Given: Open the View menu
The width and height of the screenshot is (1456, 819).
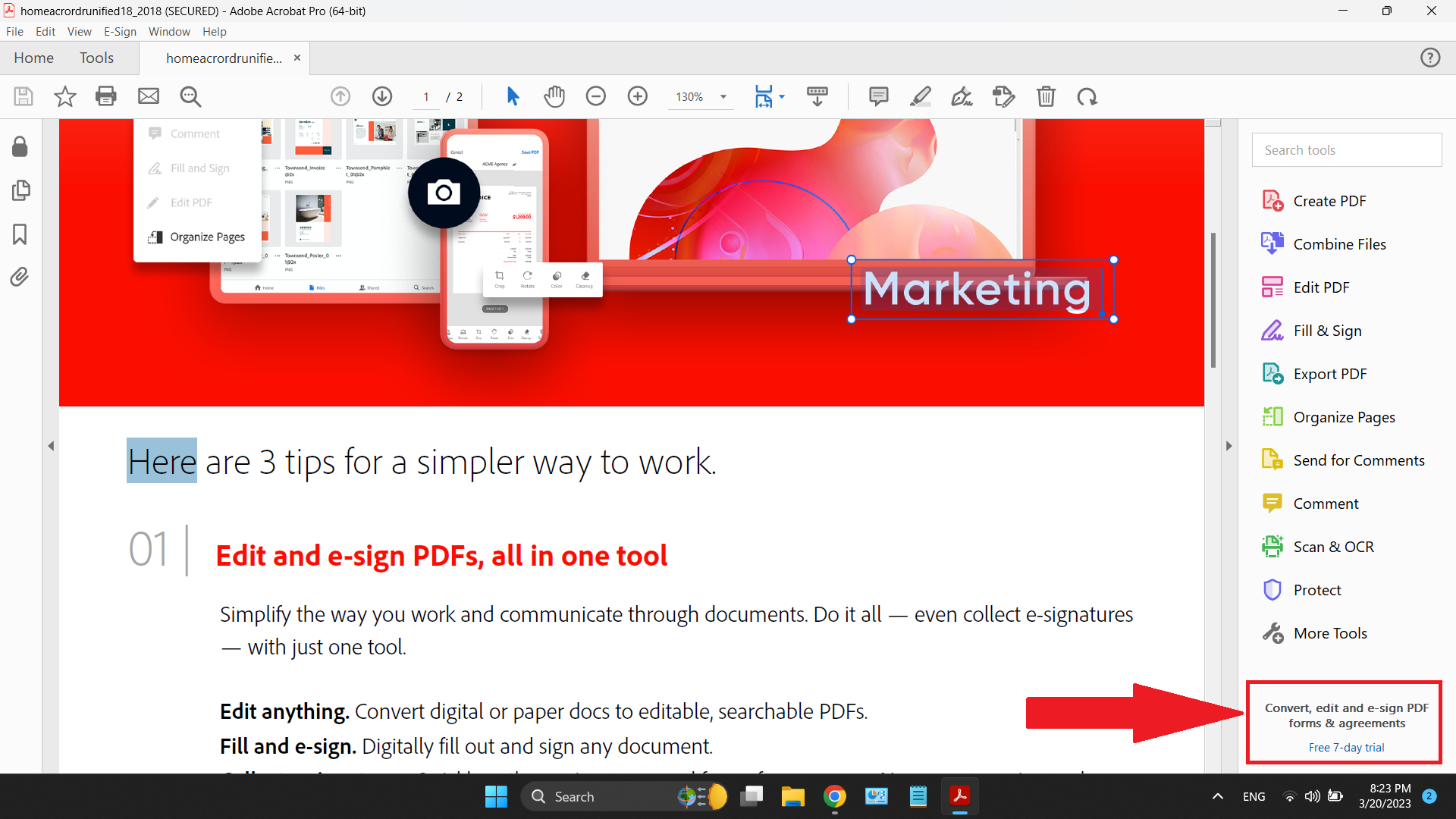Looking at the screenshot, I should tap(79, 32).
